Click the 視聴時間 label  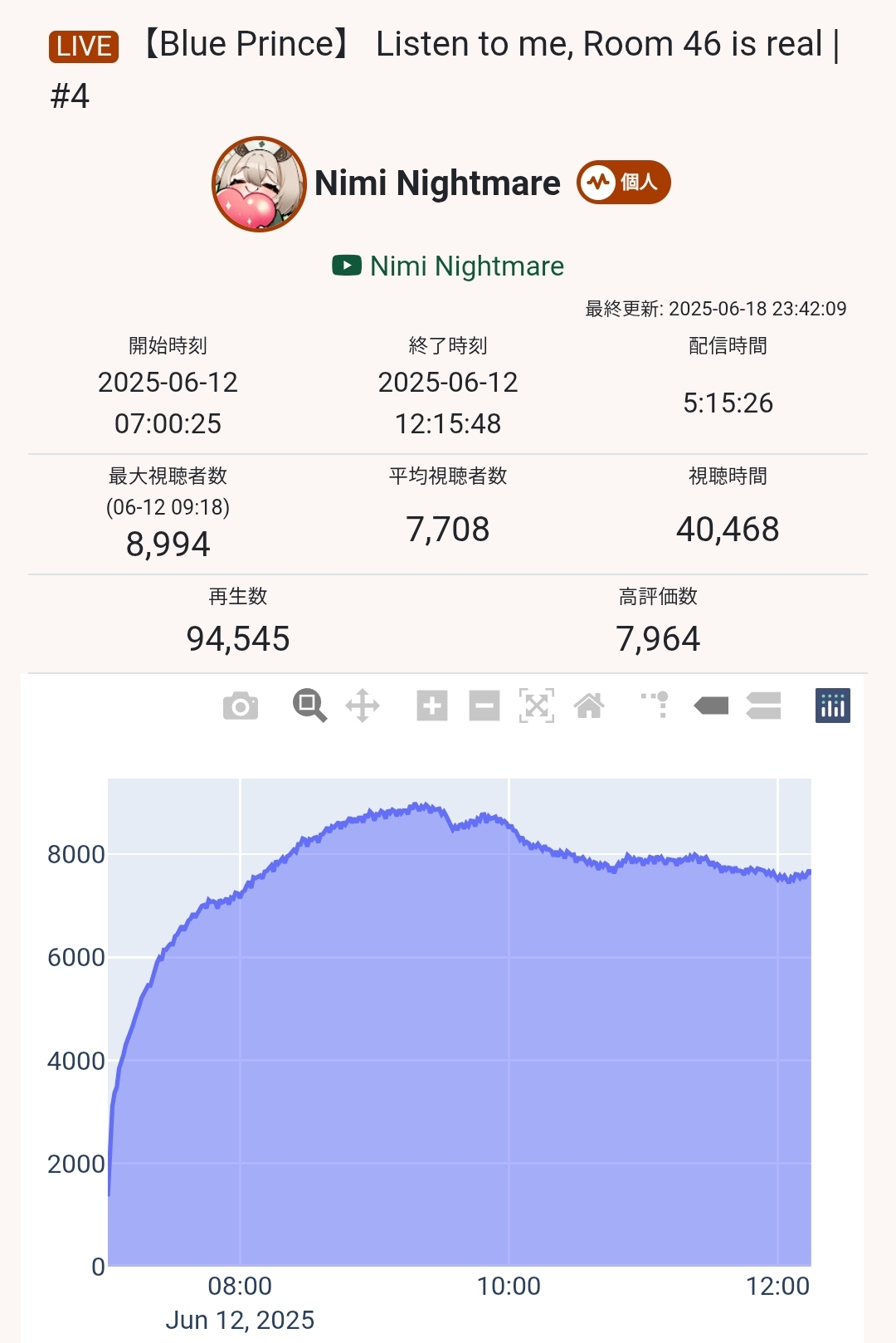click(x=728, y=476)
